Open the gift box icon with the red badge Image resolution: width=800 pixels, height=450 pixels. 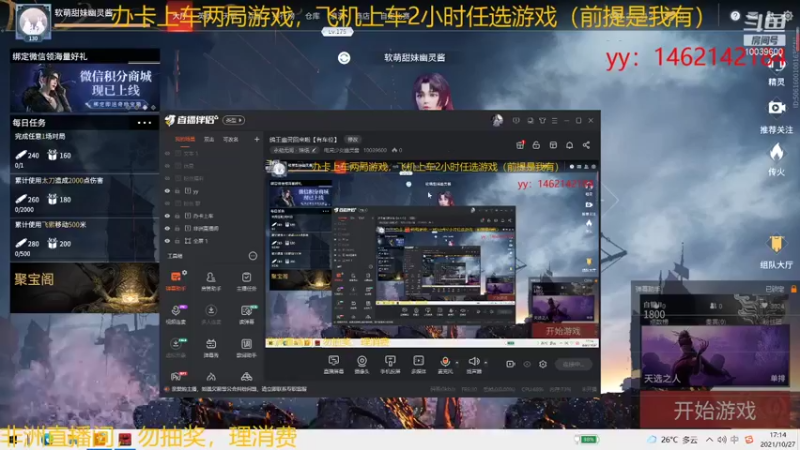pyautogui.click(x=520, y=145)
